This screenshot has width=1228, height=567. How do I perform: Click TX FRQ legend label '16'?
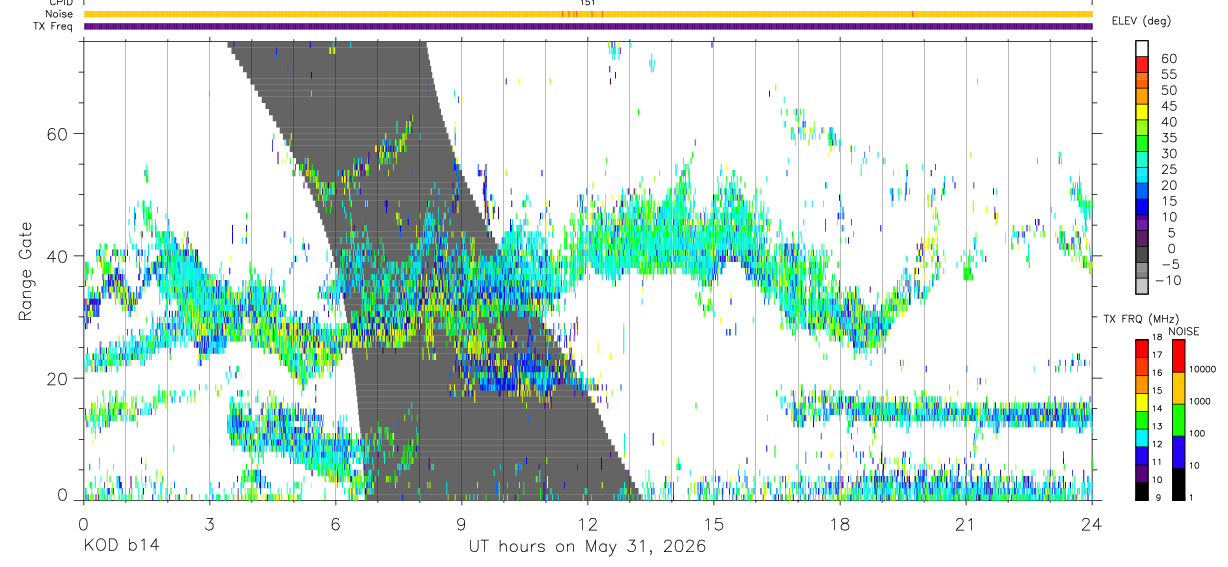point(1157,373)
